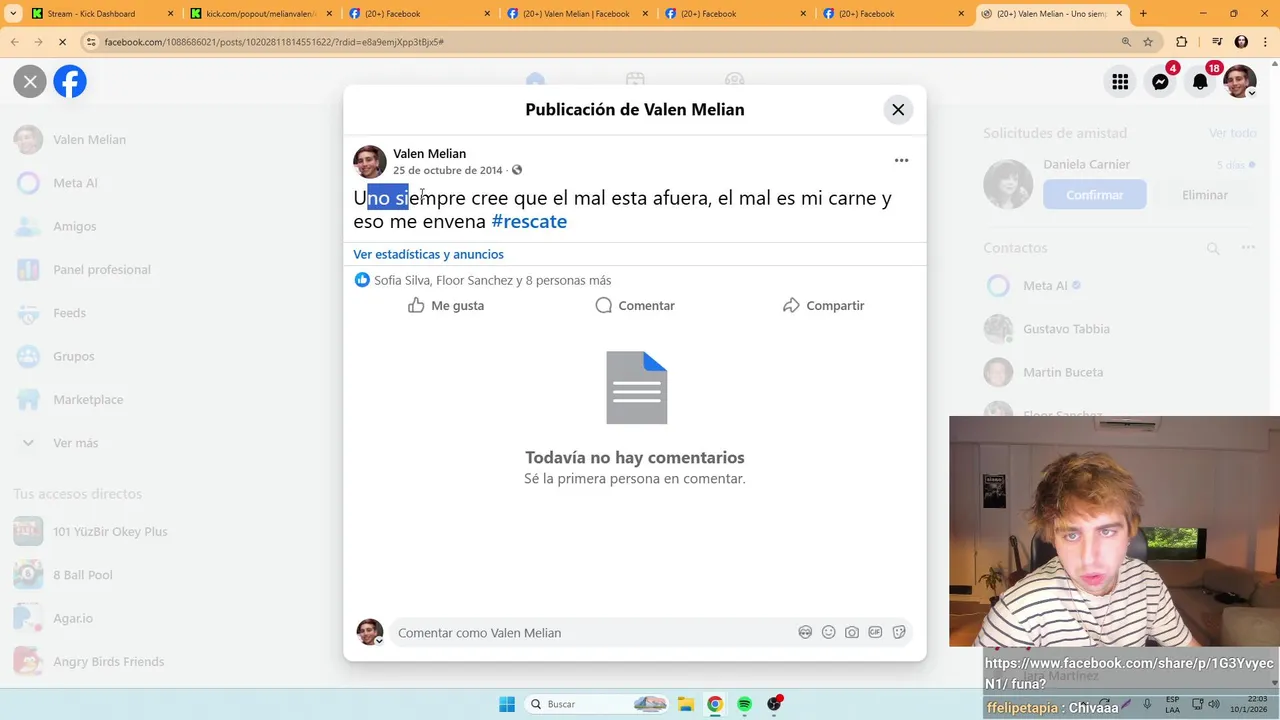Open Messenger with 4 unread

[1160, 82]
